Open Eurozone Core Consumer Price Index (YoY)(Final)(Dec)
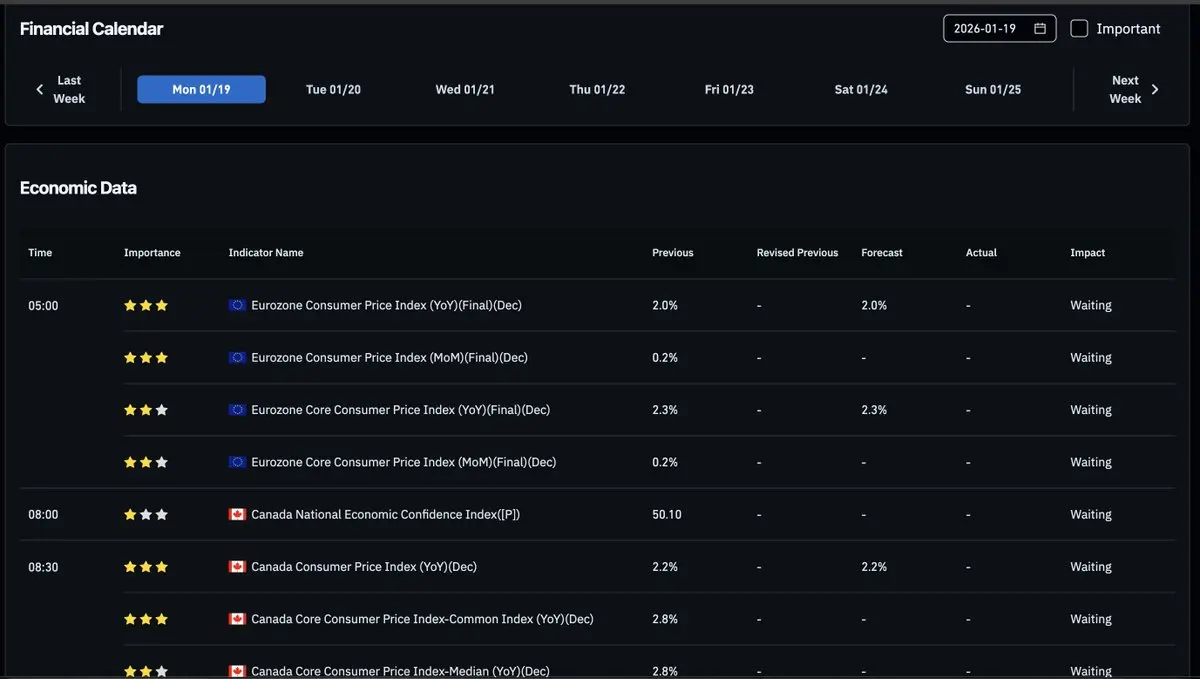1200x679 pixels. click(400, 410)
